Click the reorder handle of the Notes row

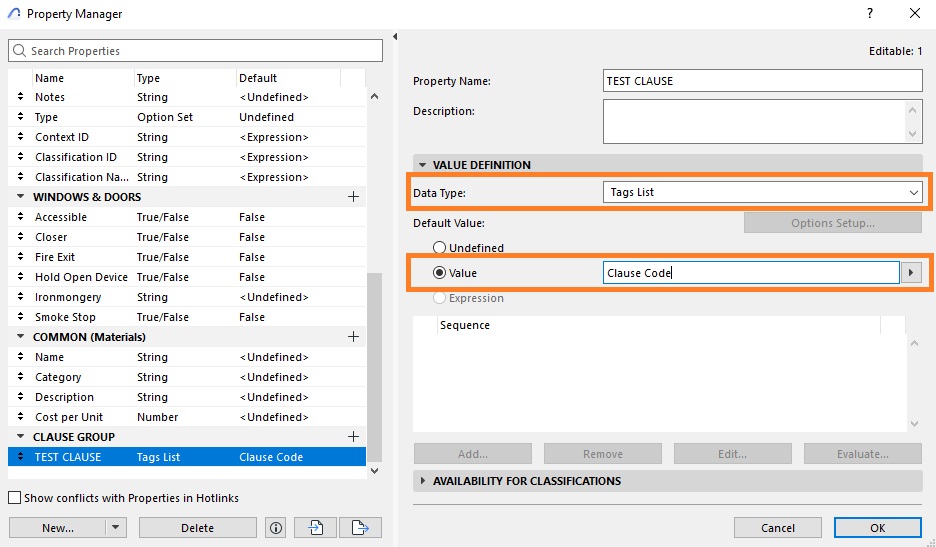[20, 97]
